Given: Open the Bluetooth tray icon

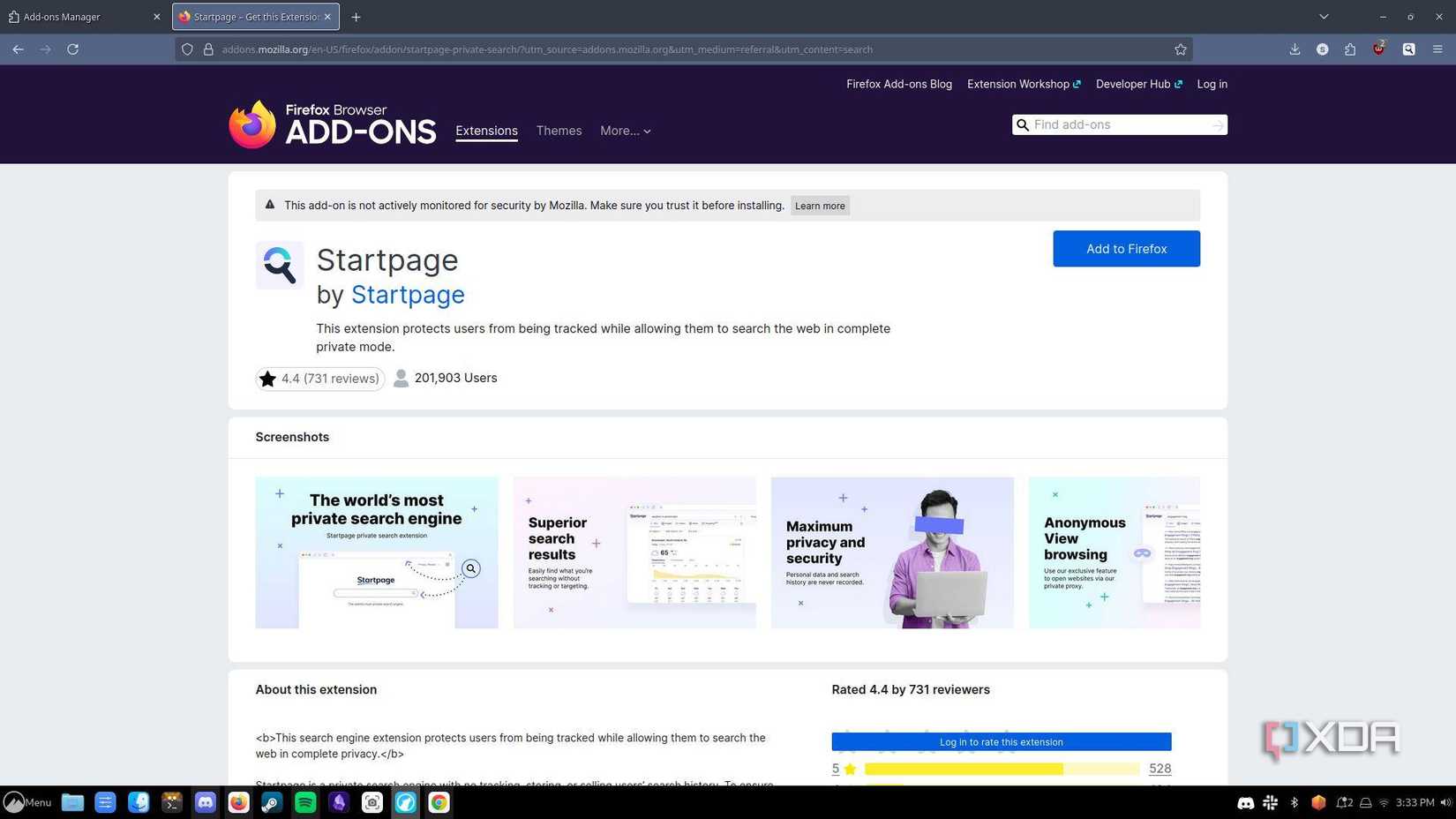Looking at the screenshot, I should tap(1295, 802).
